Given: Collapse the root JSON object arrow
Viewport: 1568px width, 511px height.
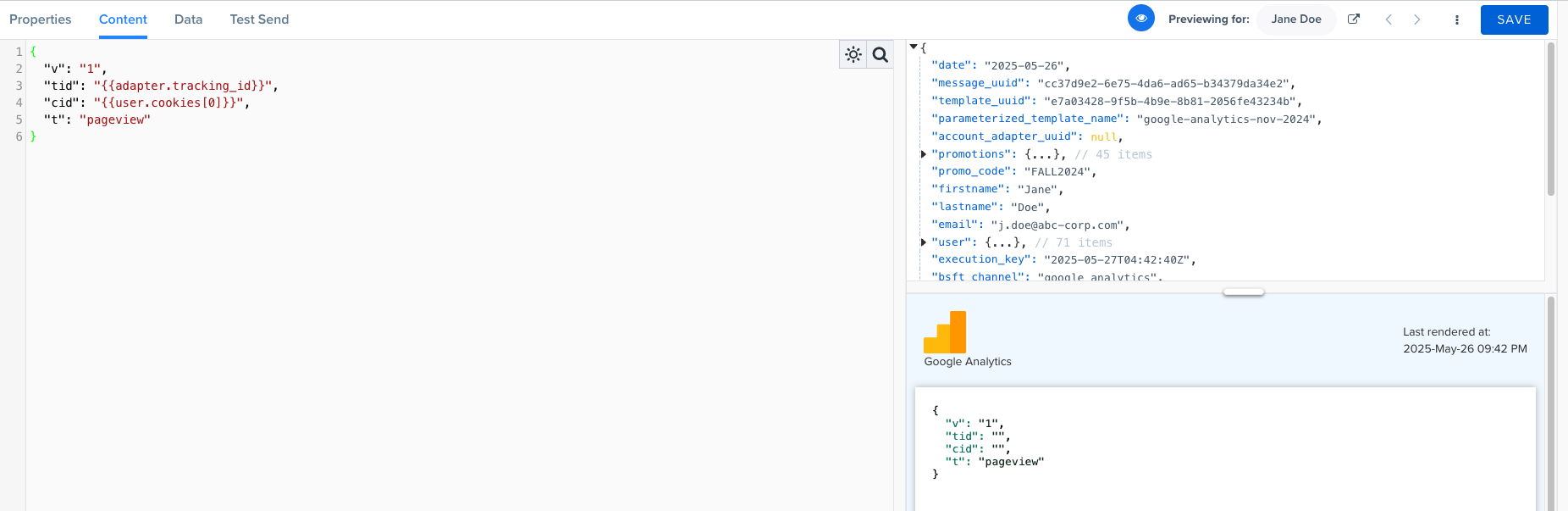Looking at the screenshot, I should [914, 47].
